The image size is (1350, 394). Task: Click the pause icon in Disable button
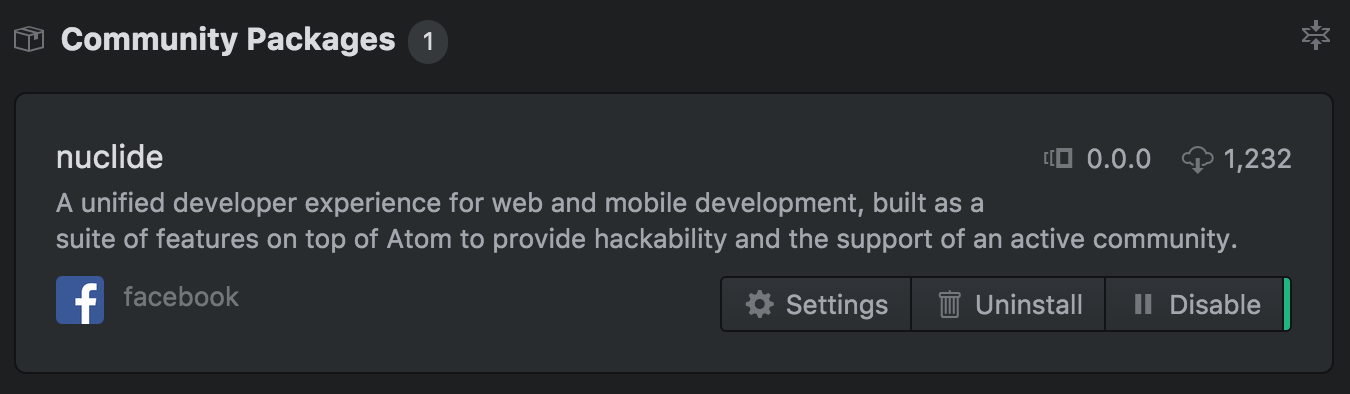[x=1144, y=304]
